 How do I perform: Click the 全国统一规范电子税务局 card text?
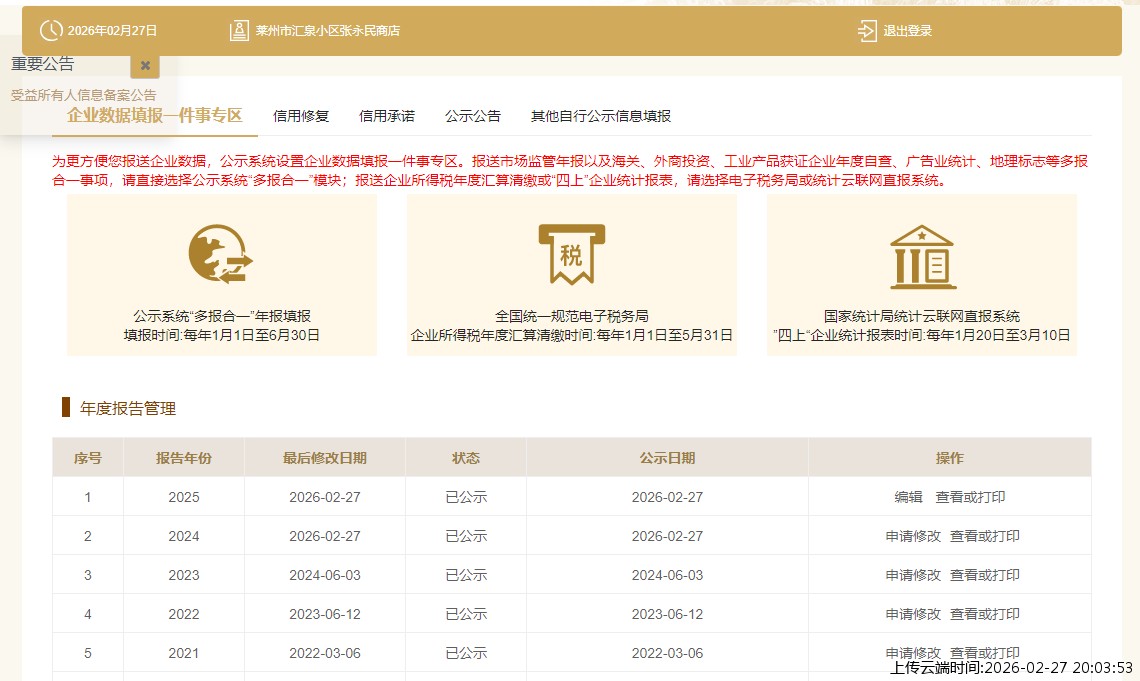(571, 316)
